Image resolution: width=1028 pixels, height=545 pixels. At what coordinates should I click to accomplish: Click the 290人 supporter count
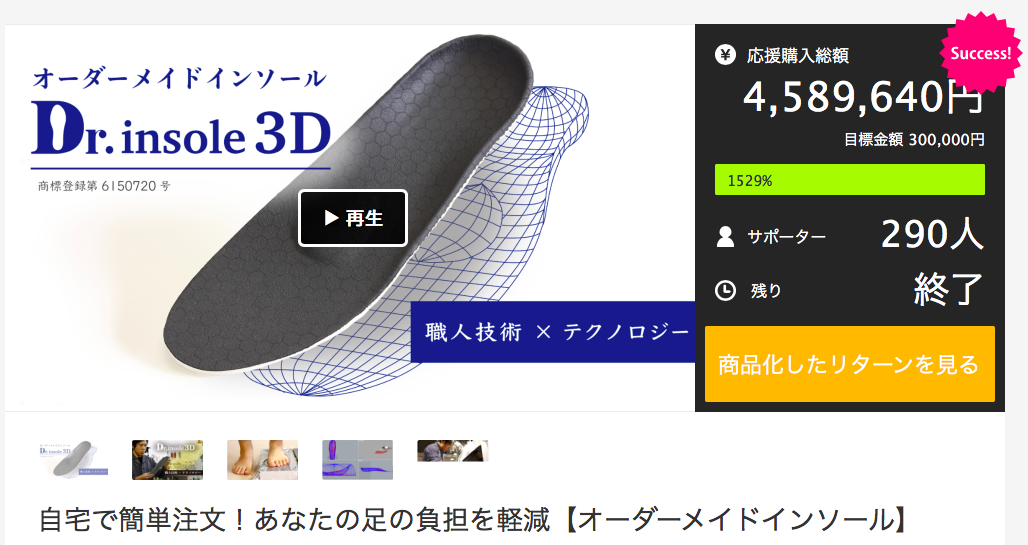(932, 234)
